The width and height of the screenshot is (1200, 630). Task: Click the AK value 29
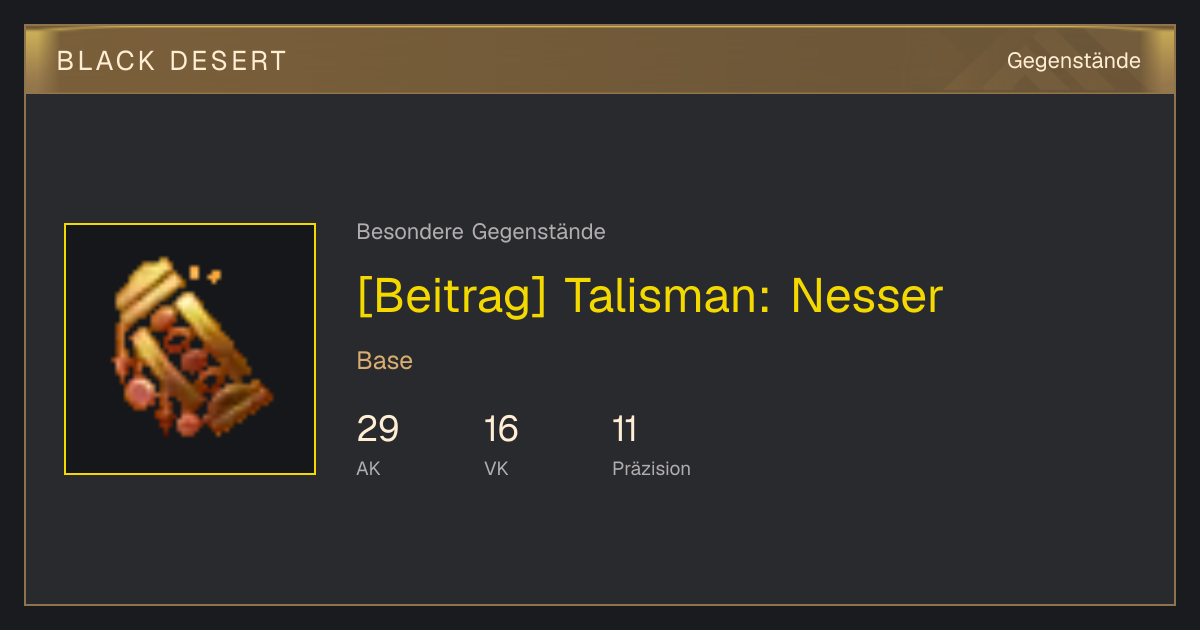point(378,429)
